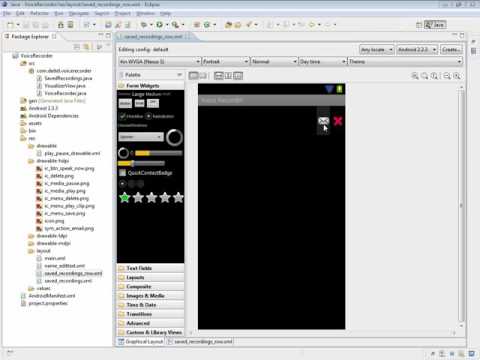Open the Project menu
This screenshot has width=480, height=360.
[x=123, y=13]
